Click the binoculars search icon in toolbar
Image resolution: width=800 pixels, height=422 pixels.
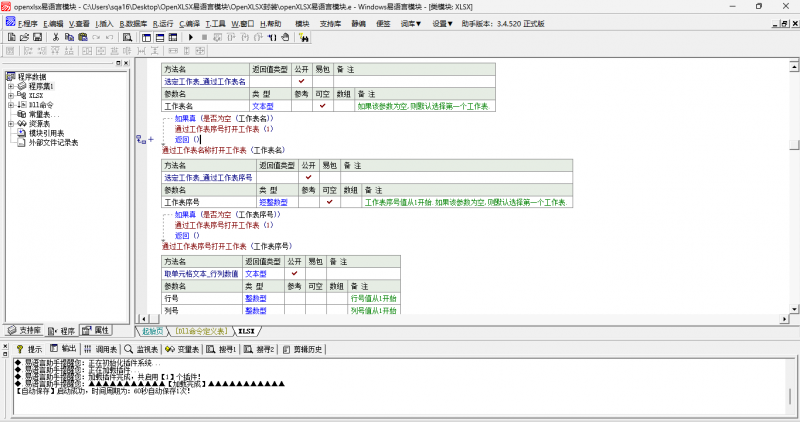coord(303,37)
